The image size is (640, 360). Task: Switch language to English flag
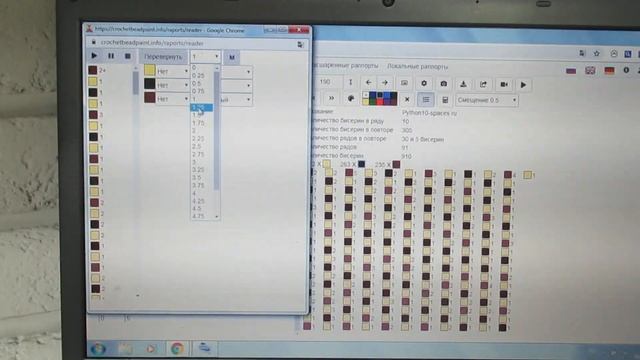tap(590, 71)
